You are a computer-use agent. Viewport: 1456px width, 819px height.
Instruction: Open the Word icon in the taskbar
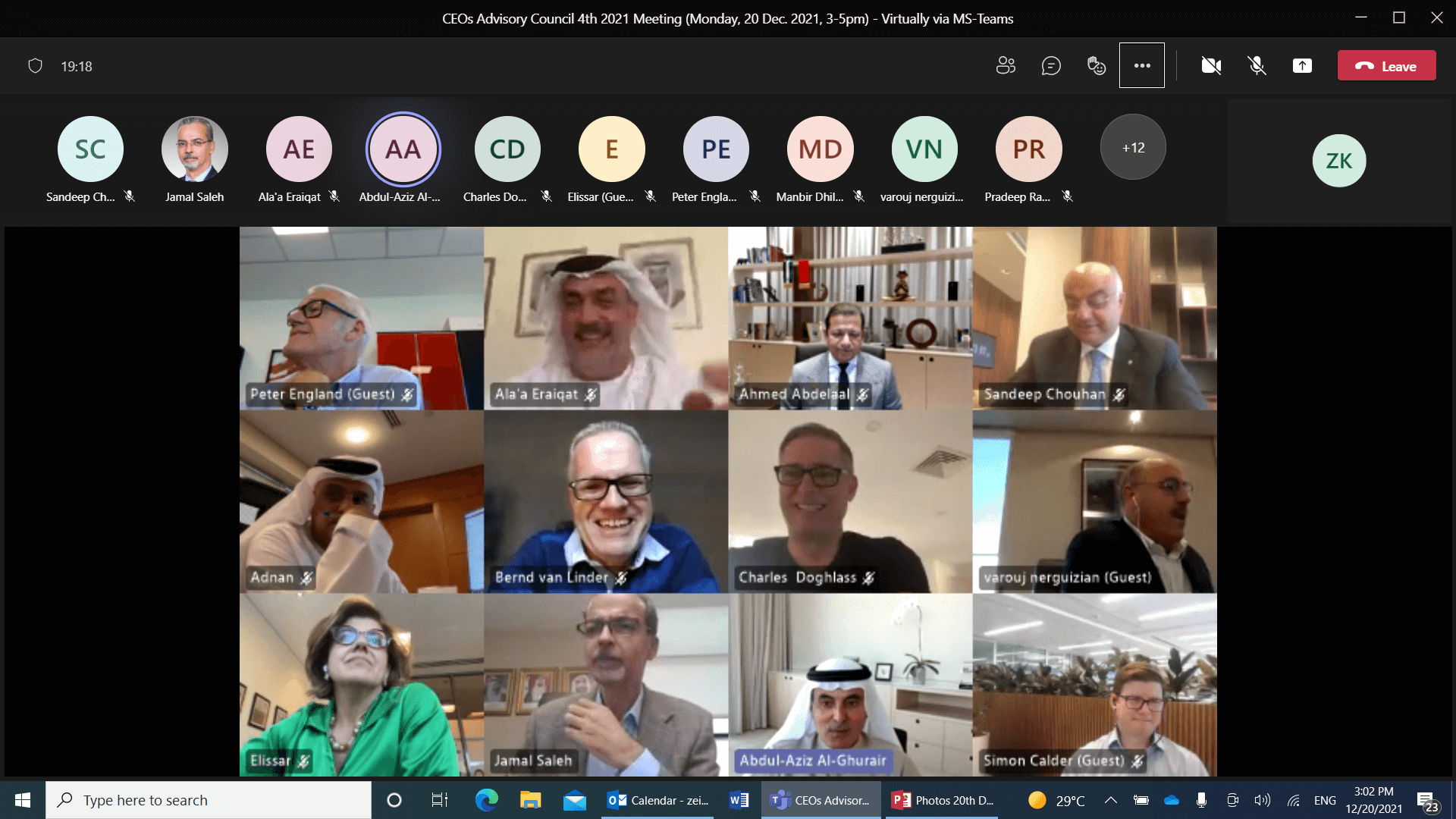click(739, 800)
